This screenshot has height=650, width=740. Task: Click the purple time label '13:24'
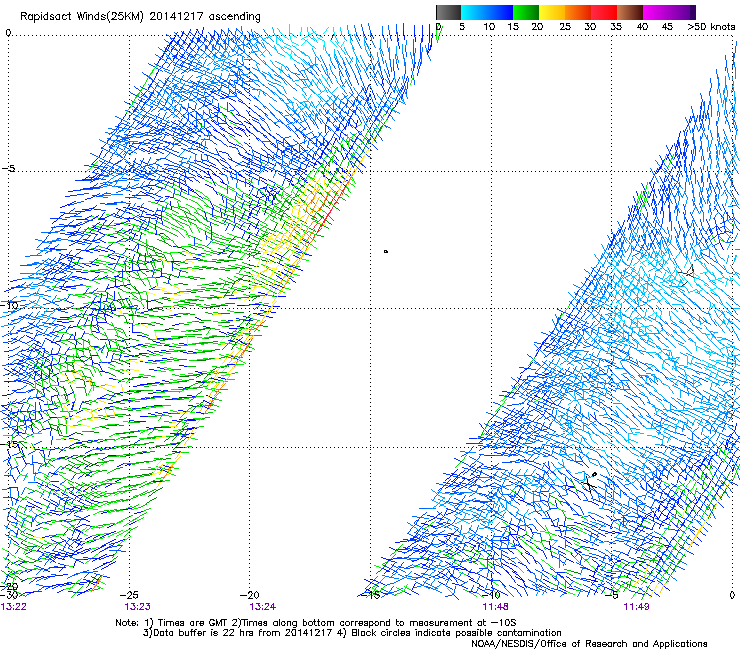(262, 606)
